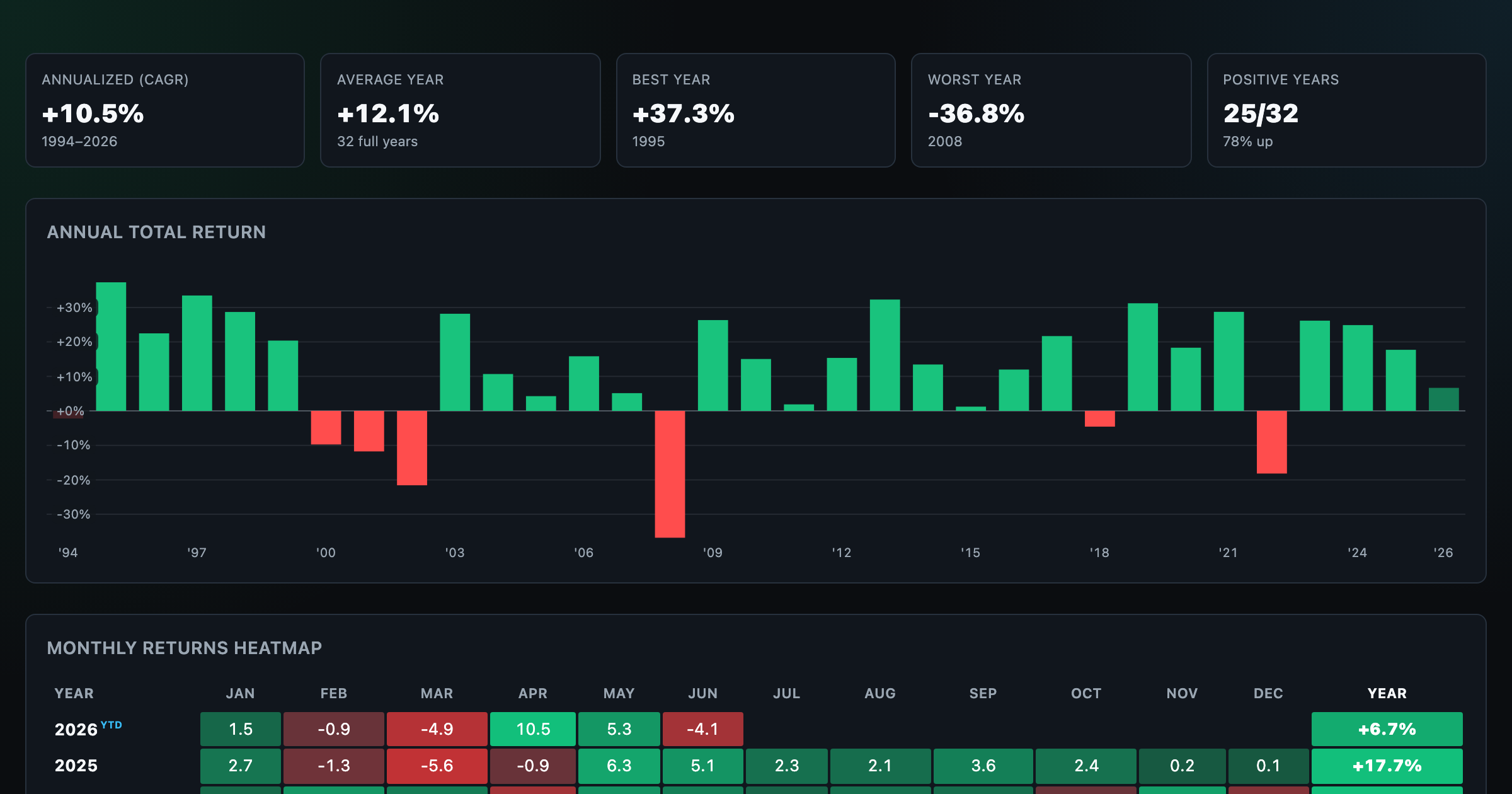Select the 2026 YTD row label
Viewport: 1512px width, 794px height.
click(x=88, y=728)
